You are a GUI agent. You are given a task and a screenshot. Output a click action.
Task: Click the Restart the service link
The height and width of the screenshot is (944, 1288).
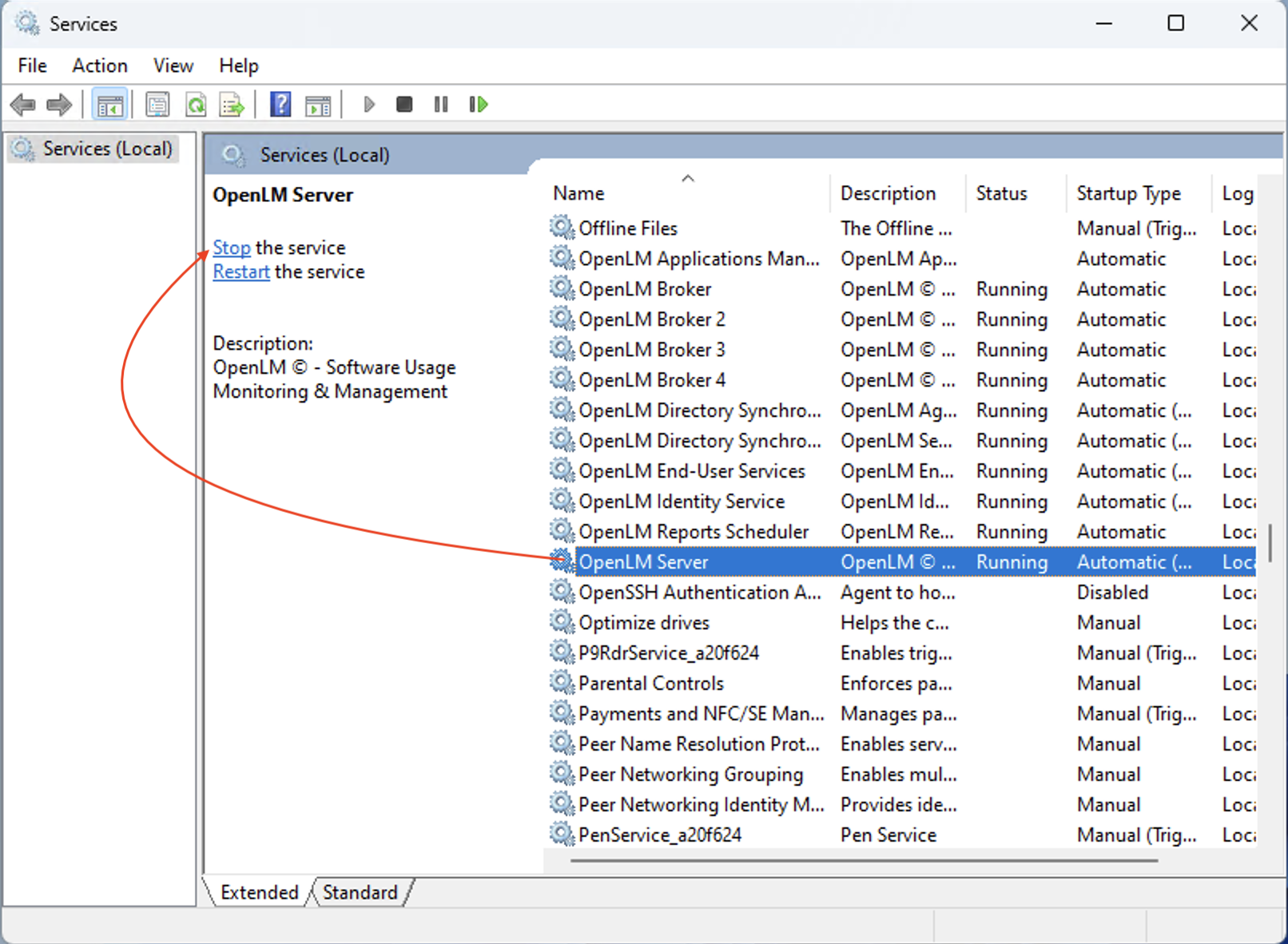[241, 272]
